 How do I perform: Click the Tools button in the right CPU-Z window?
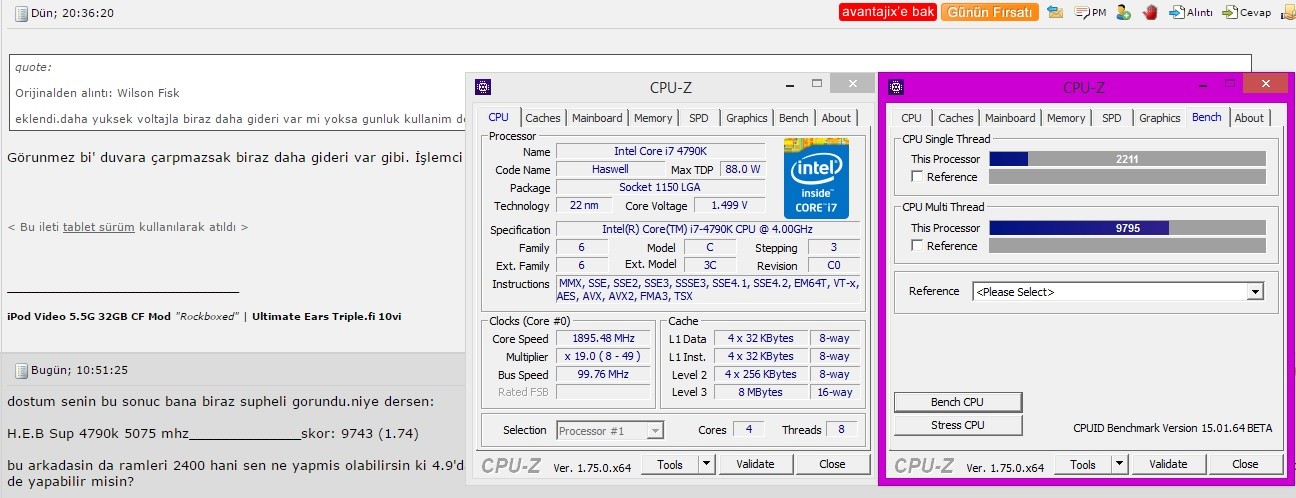1083,464
